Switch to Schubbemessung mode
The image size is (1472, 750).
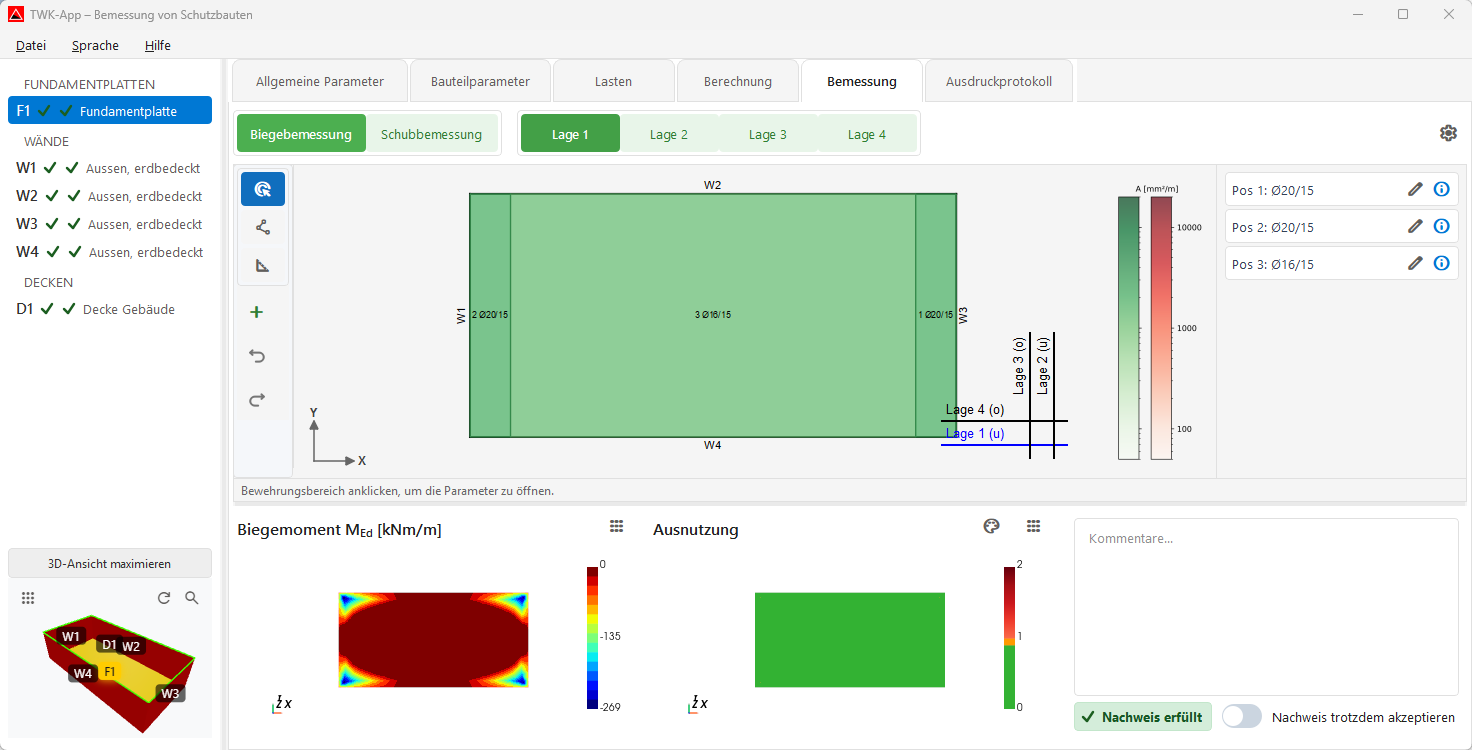(432, 134)
